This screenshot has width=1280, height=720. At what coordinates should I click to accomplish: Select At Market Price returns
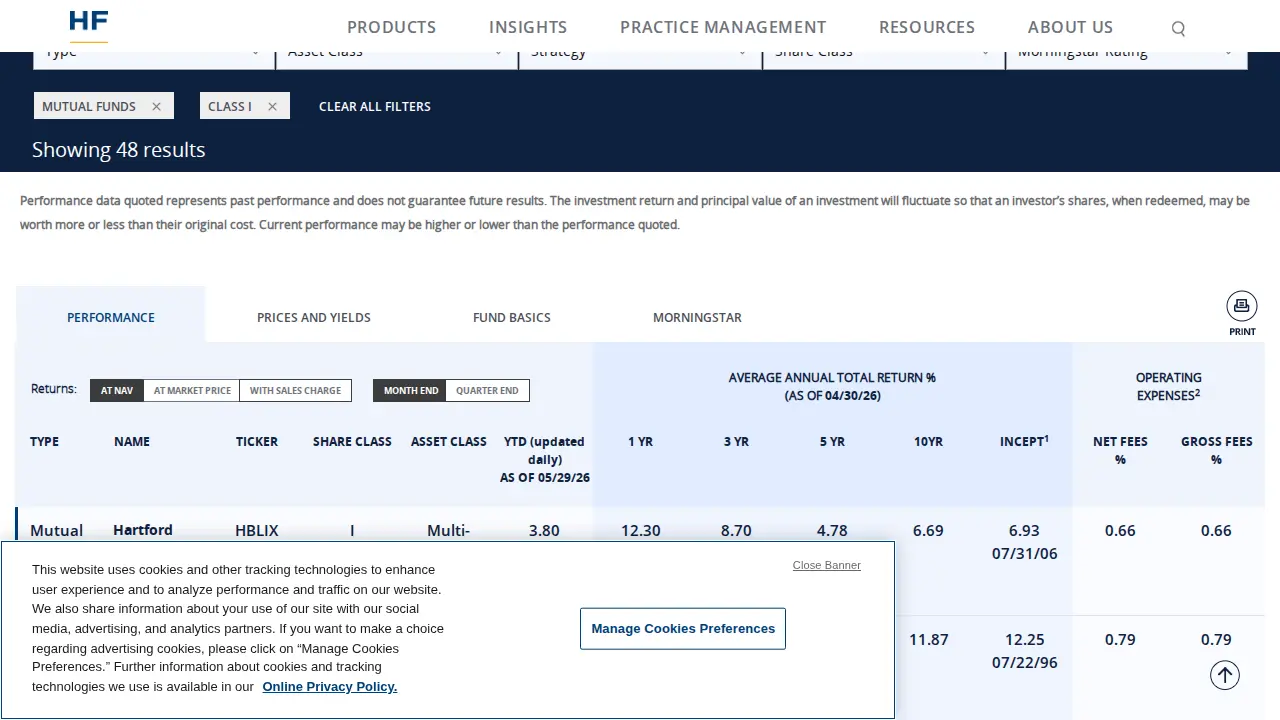pos(192,390)
